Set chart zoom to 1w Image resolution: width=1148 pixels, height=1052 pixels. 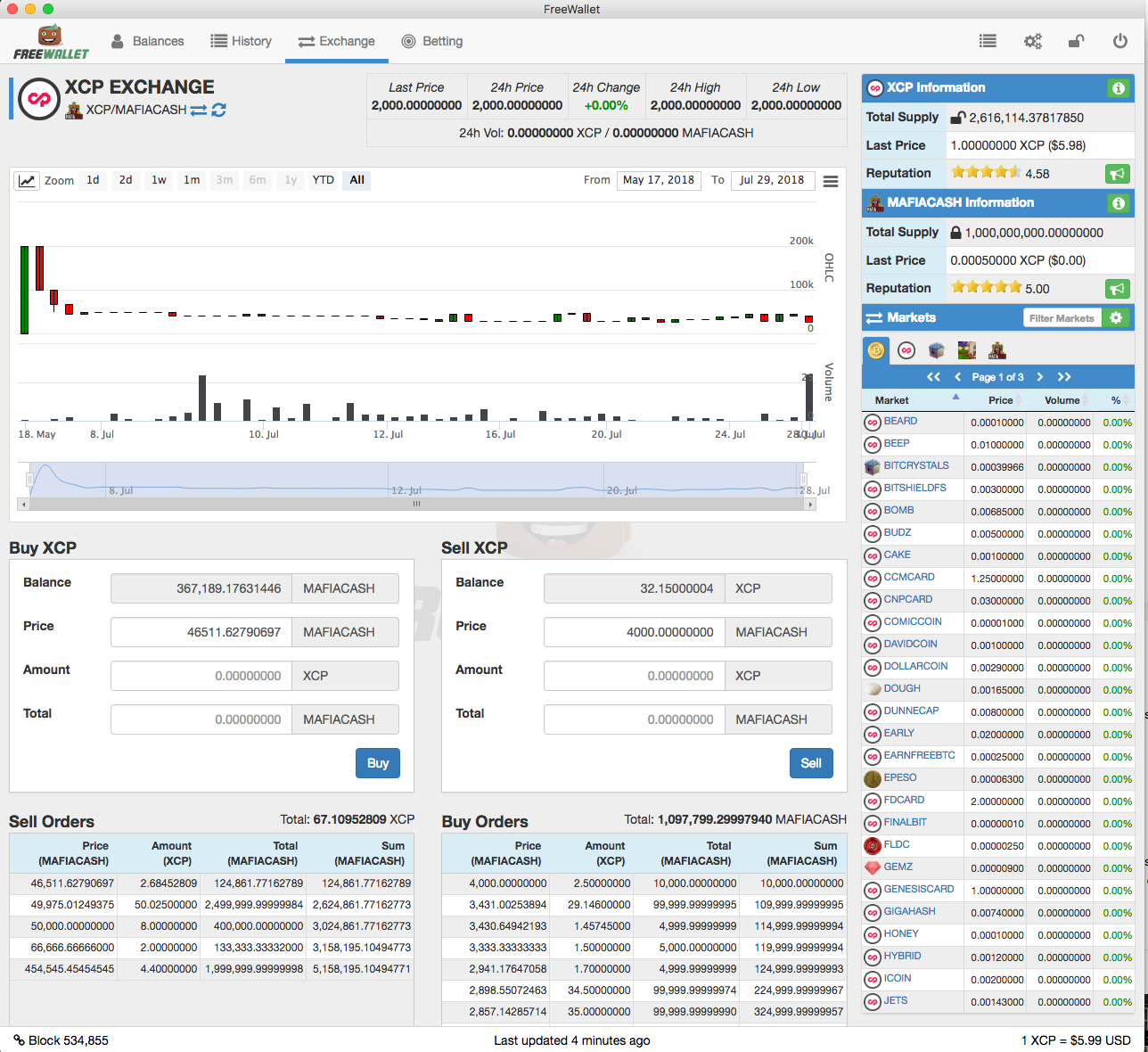159,180
